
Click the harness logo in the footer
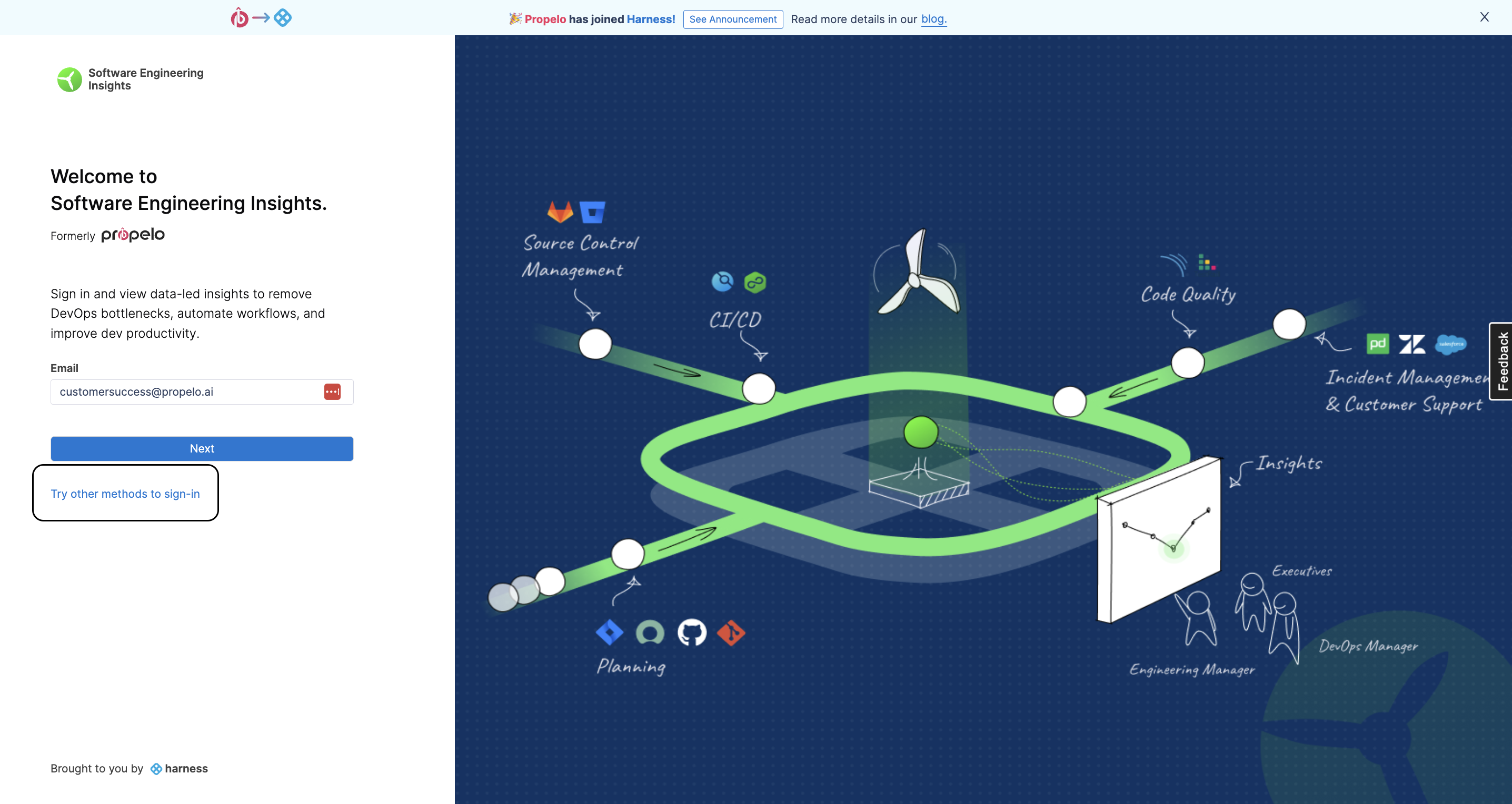(x=179, y=768)
